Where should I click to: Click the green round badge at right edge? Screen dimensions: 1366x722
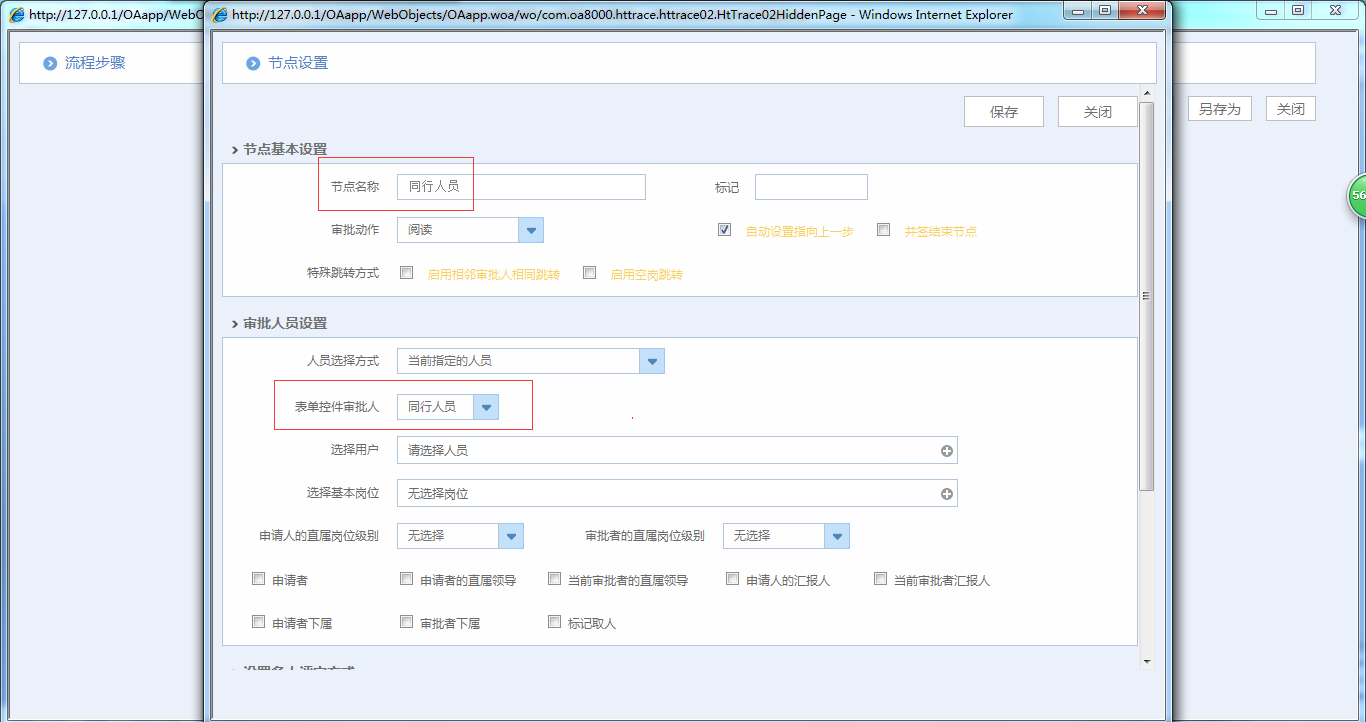[1356, 196]
